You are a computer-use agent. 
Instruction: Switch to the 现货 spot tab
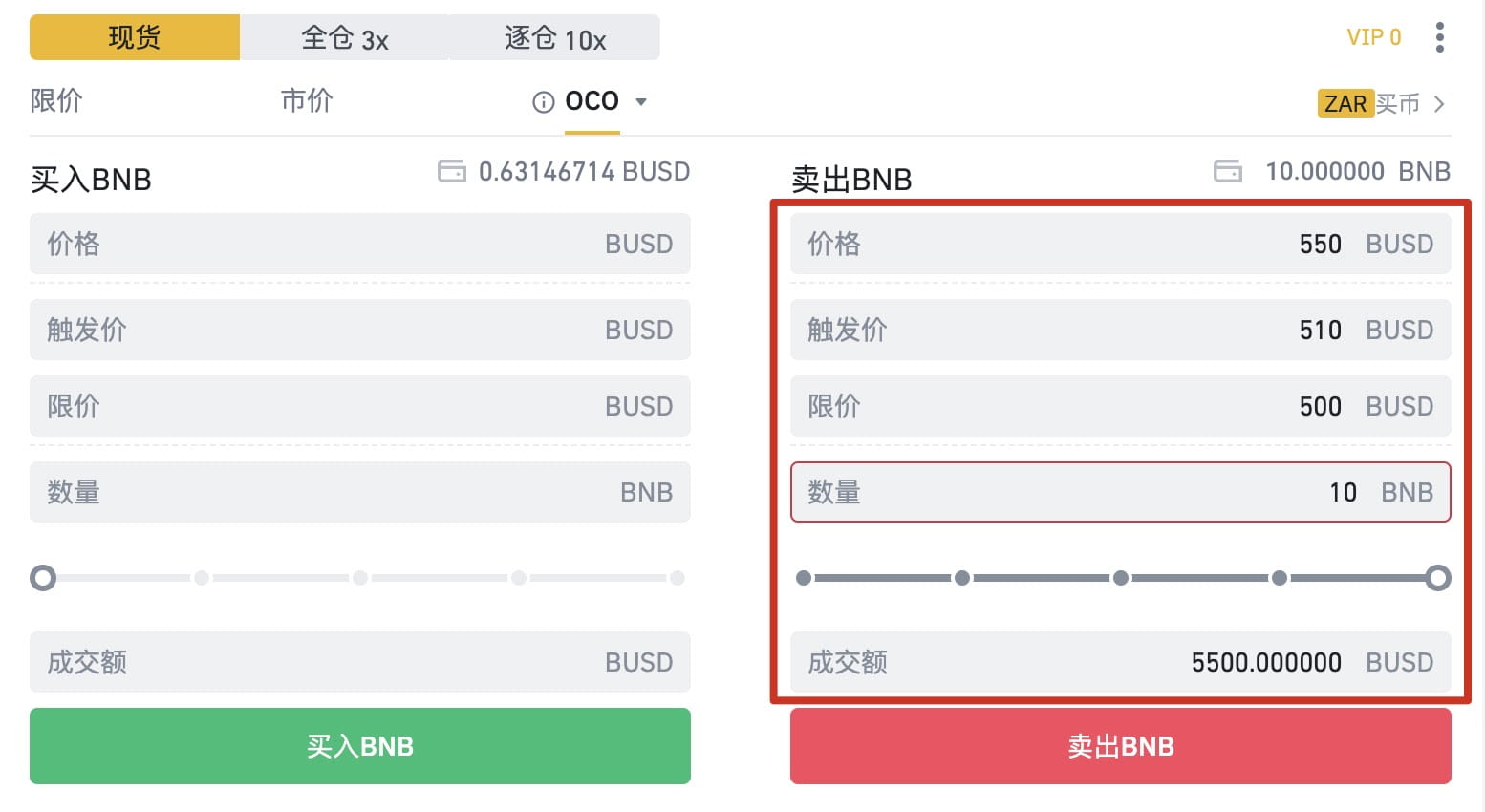(x=135, y=37)
